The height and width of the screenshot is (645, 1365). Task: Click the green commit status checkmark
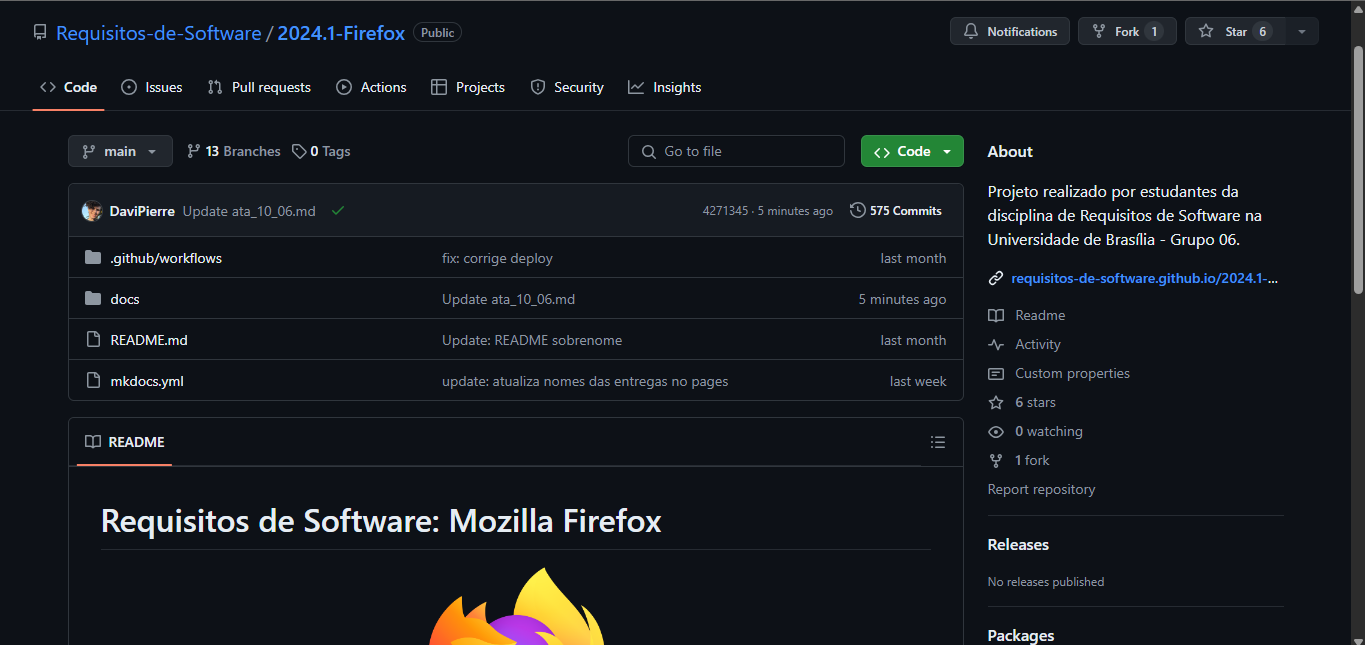(x=337, y=211)
